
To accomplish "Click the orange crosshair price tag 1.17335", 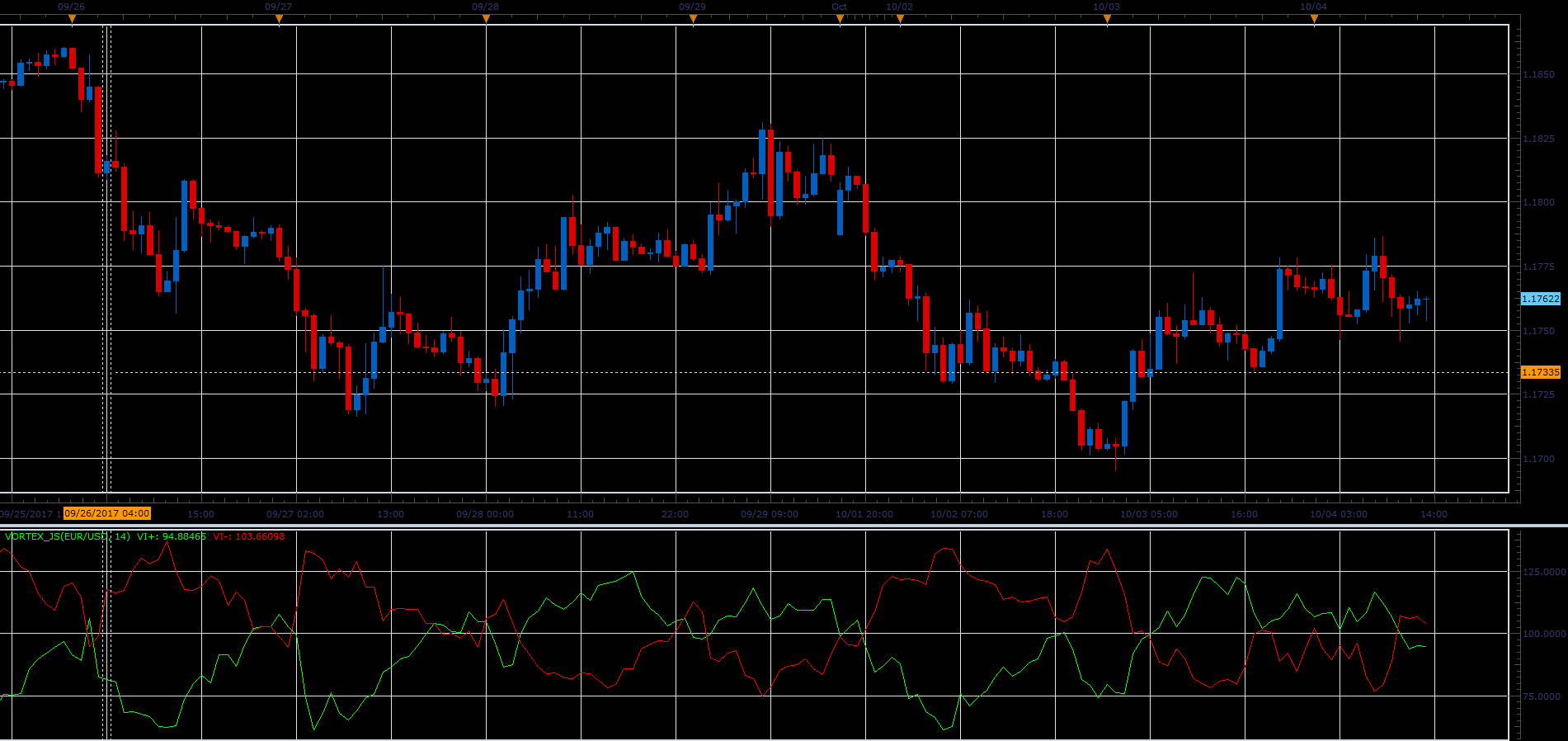I will click(1540, 372).
